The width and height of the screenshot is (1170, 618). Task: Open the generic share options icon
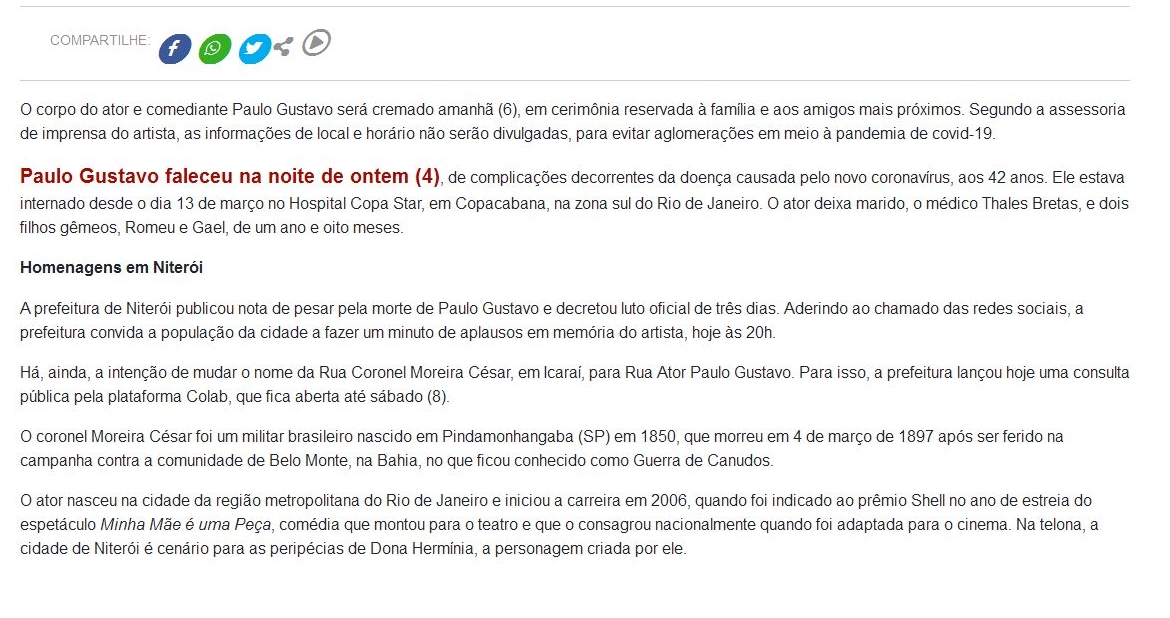tap(284, 47)
